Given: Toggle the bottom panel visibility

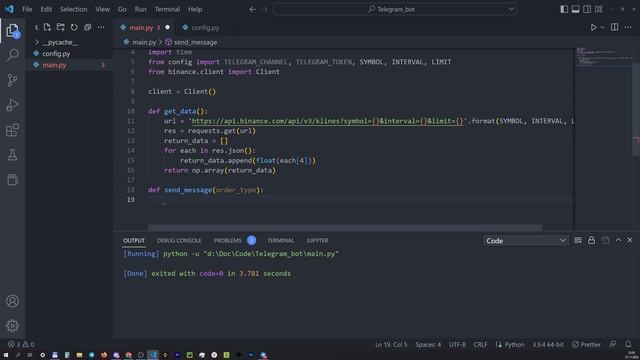Looking at the screenshot, I should pos(575,9).
